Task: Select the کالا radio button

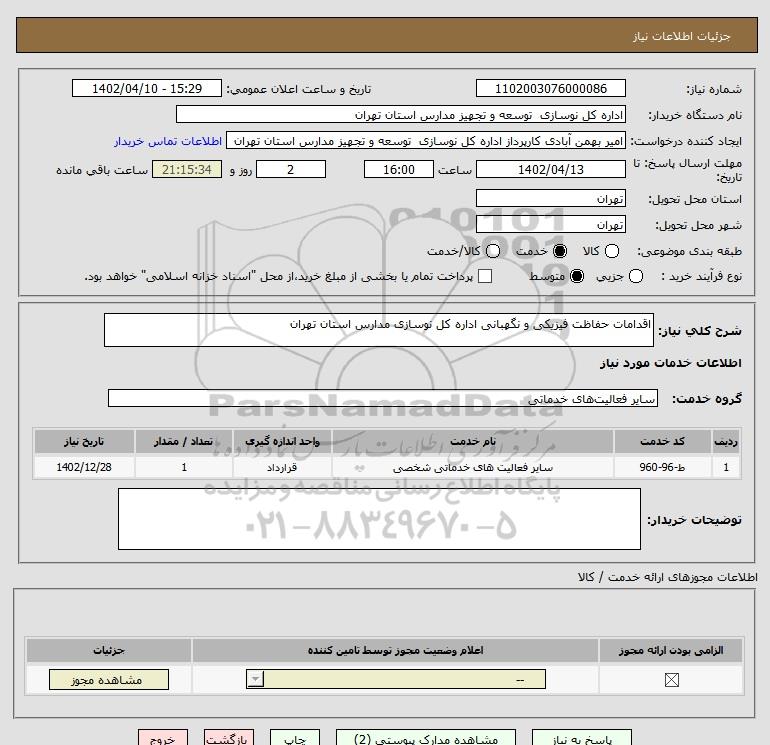Action: (x=611, y=251)
